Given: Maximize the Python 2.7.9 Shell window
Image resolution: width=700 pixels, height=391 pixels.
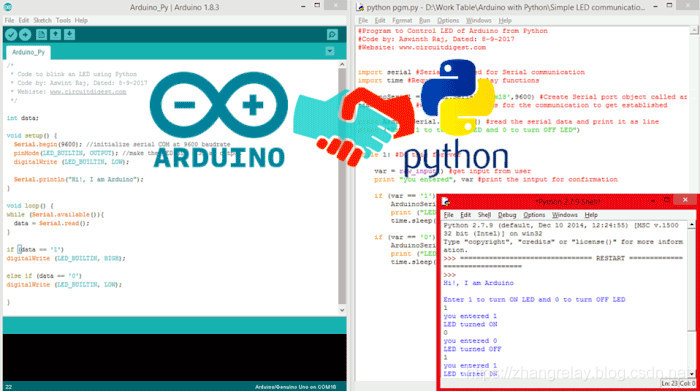Looking at the screenshot, I should 667,200.
